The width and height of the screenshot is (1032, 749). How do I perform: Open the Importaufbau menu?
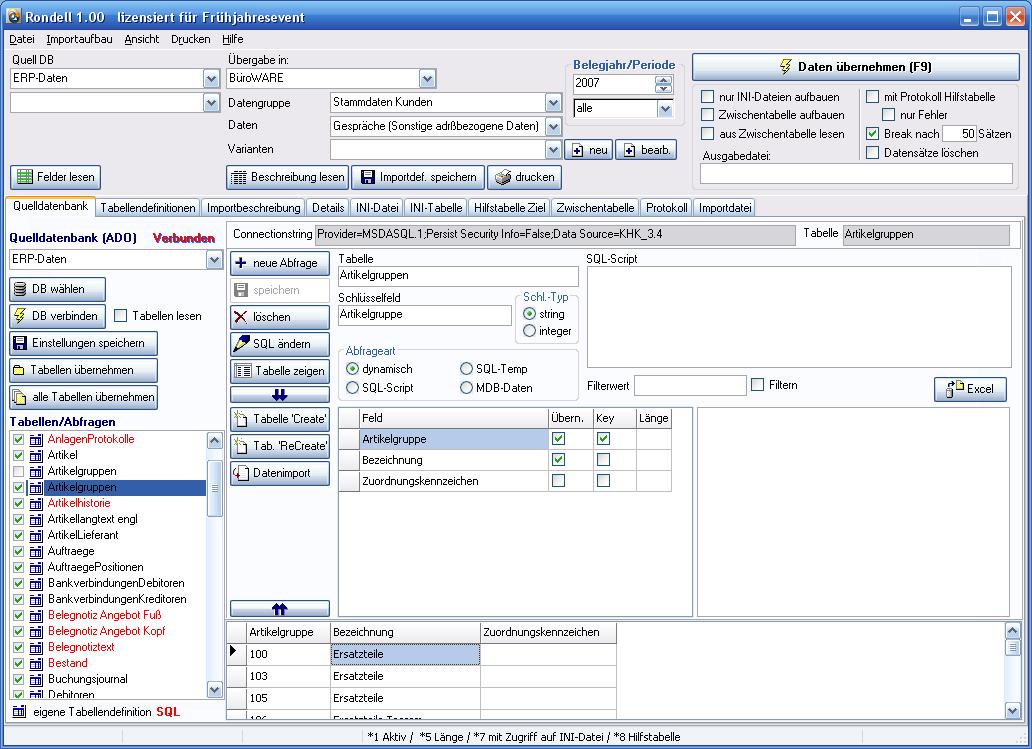pos(79,39)
